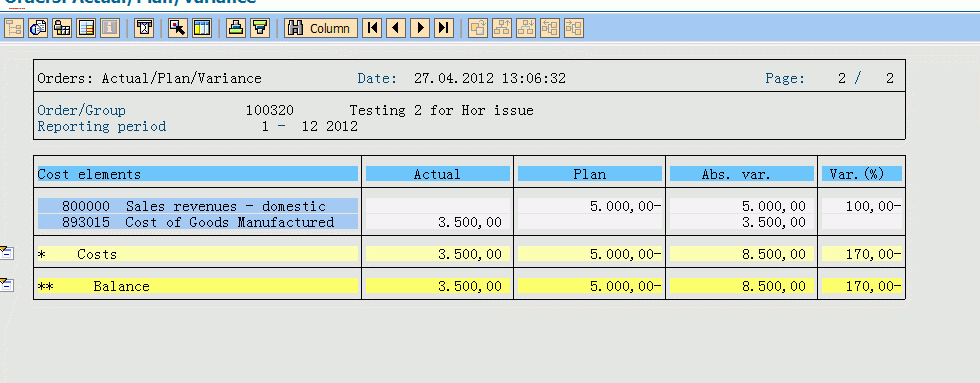Click the greyed-out information icon
The image size is (980, 383).
coord(109,28)
